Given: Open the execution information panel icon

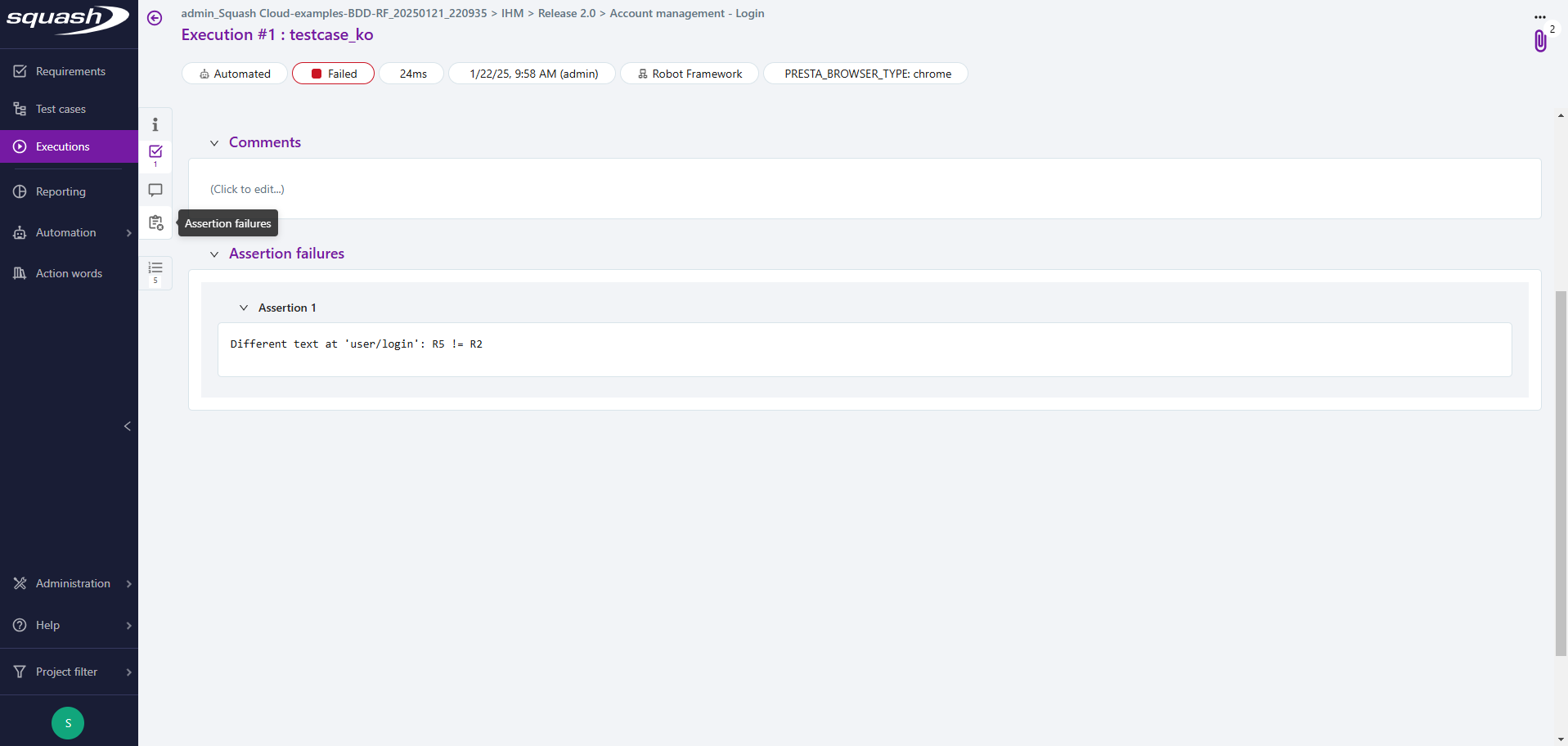Looking at the screenshot, I should [x=155, y=124].
